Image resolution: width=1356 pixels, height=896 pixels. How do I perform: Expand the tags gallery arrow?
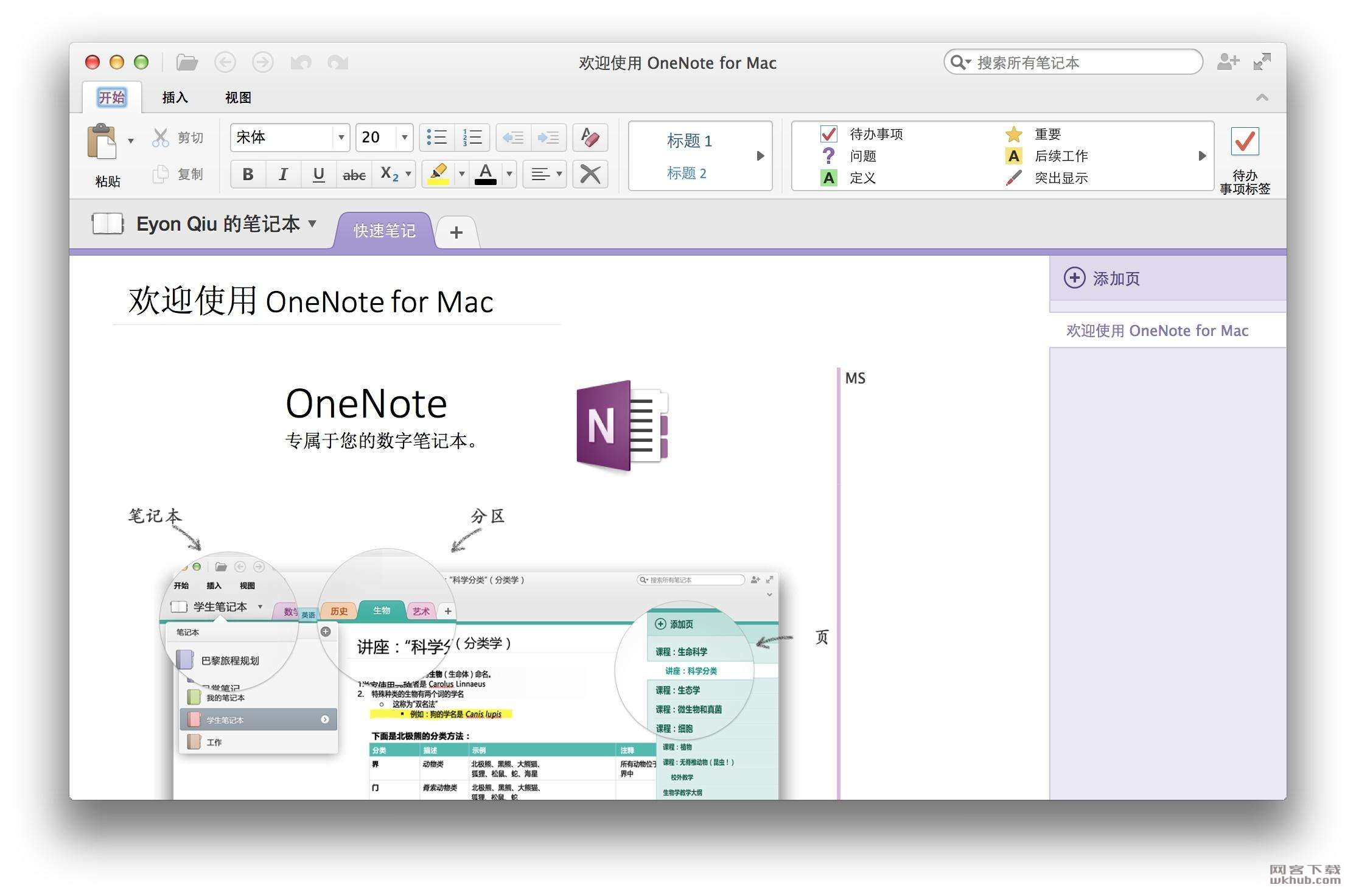[1202, 156]
